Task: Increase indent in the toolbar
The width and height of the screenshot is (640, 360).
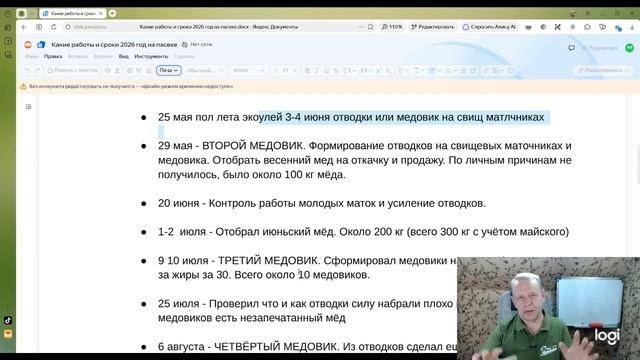Action: click(473, 71)
